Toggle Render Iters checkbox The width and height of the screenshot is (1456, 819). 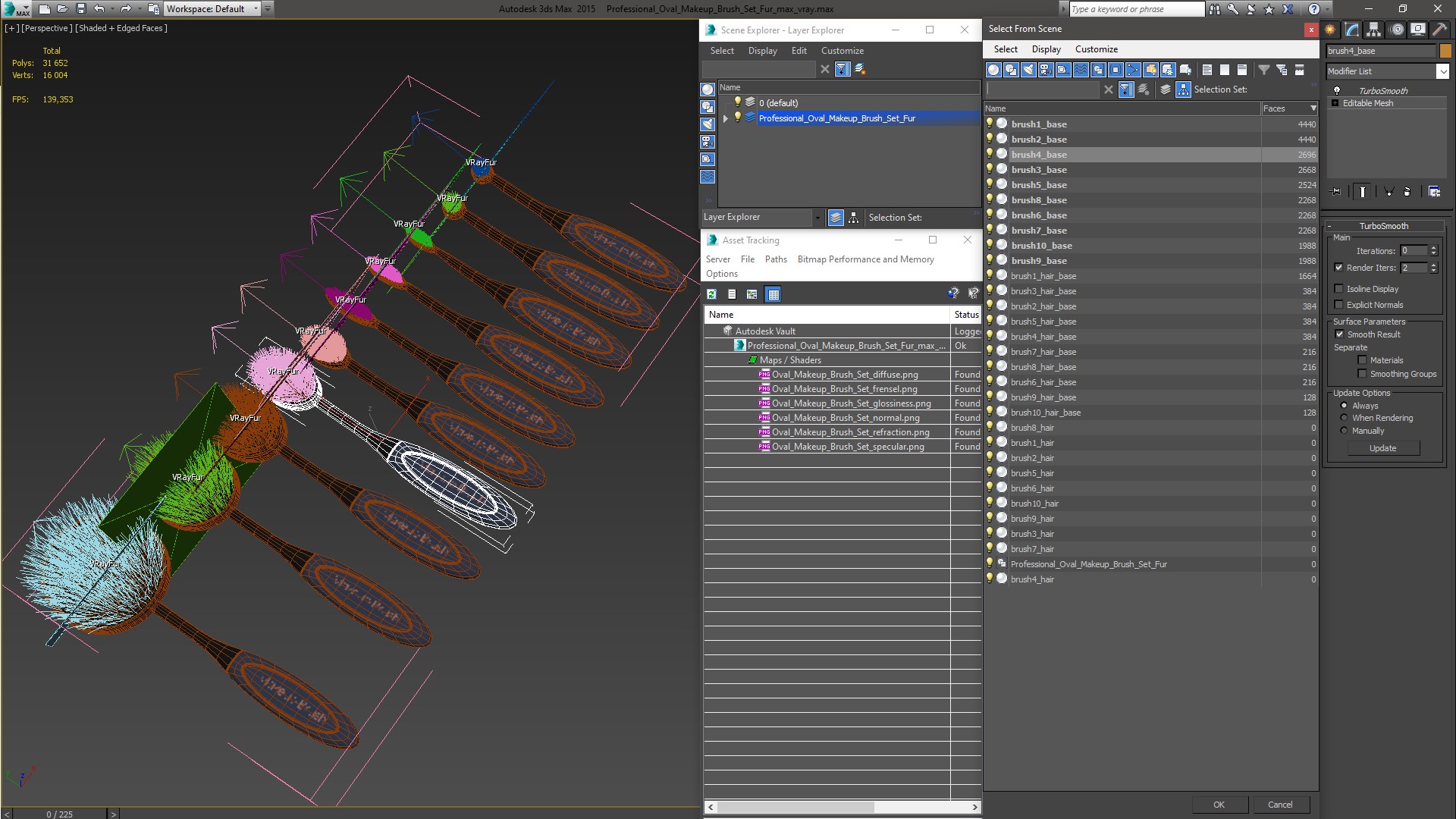1338,268
